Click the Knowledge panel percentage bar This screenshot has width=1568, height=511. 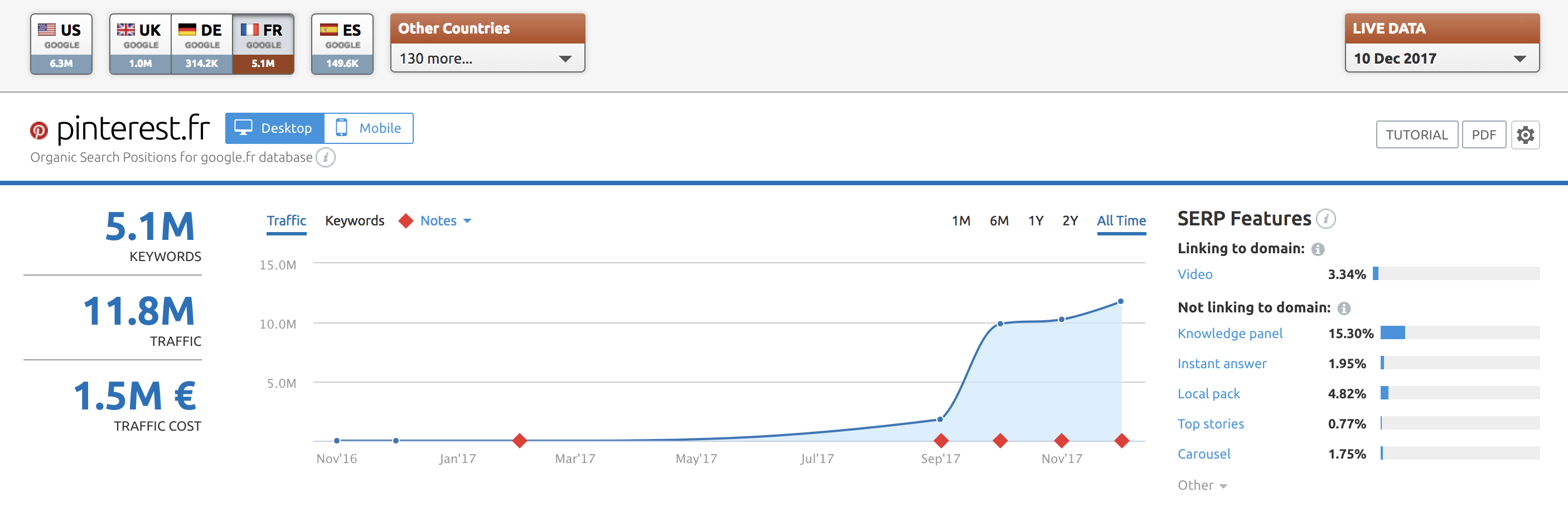tap(1460, 332)
